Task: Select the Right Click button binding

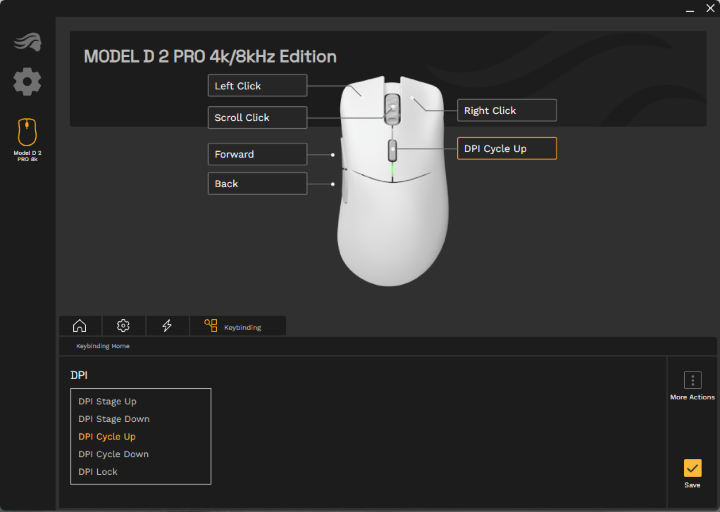Action: [506, 110]
